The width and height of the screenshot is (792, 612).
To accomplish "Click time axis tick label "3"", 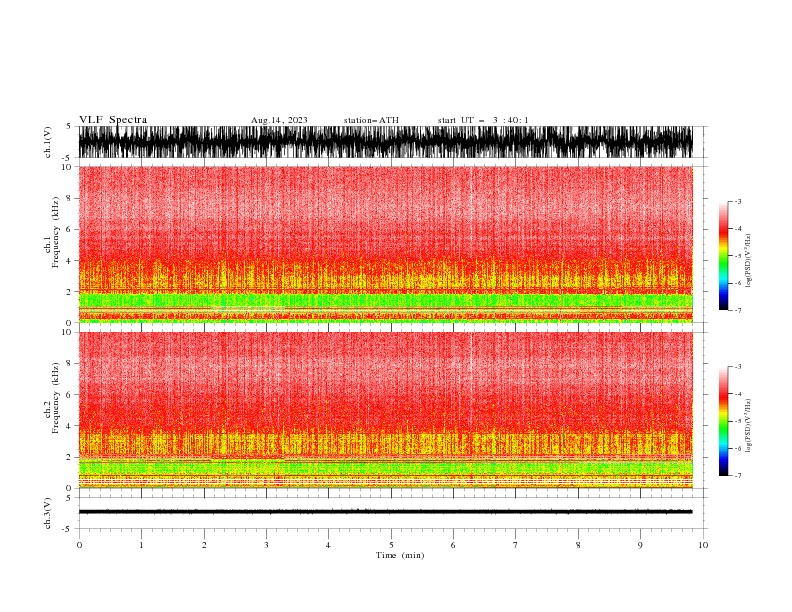I will (x=266, y=545).
